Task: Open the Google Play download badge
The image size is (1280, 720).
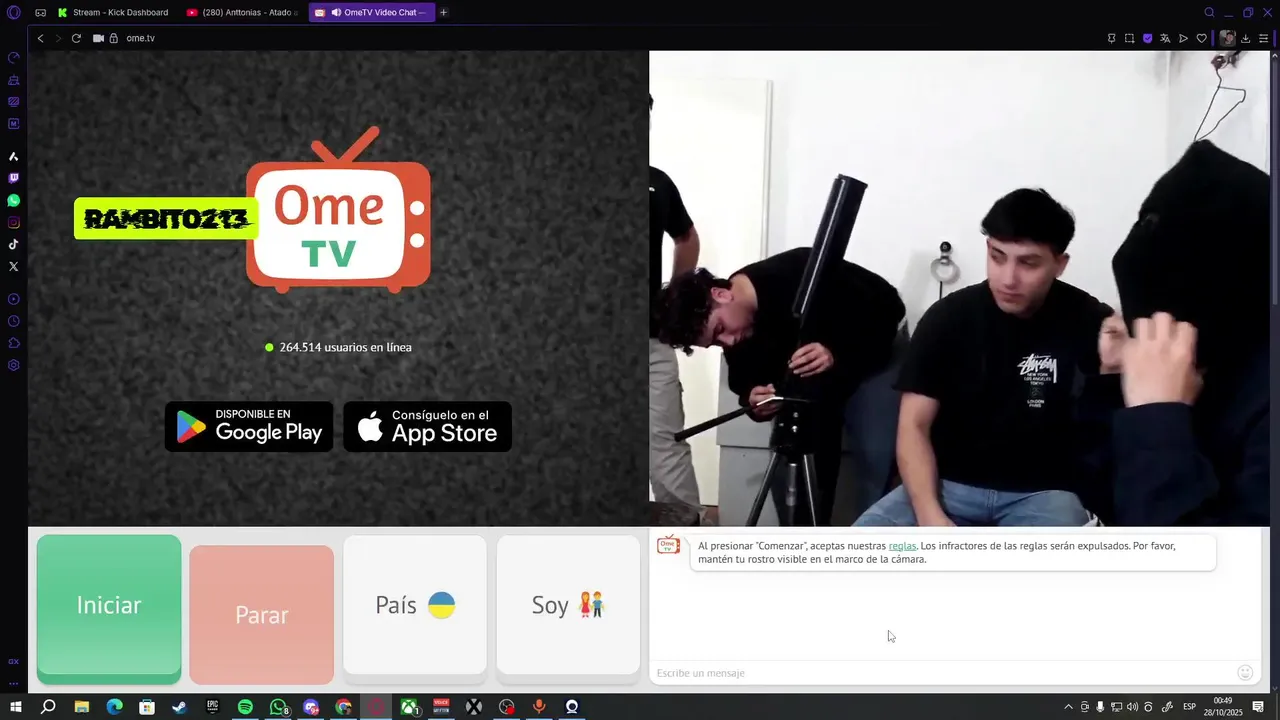Action: 249,427
